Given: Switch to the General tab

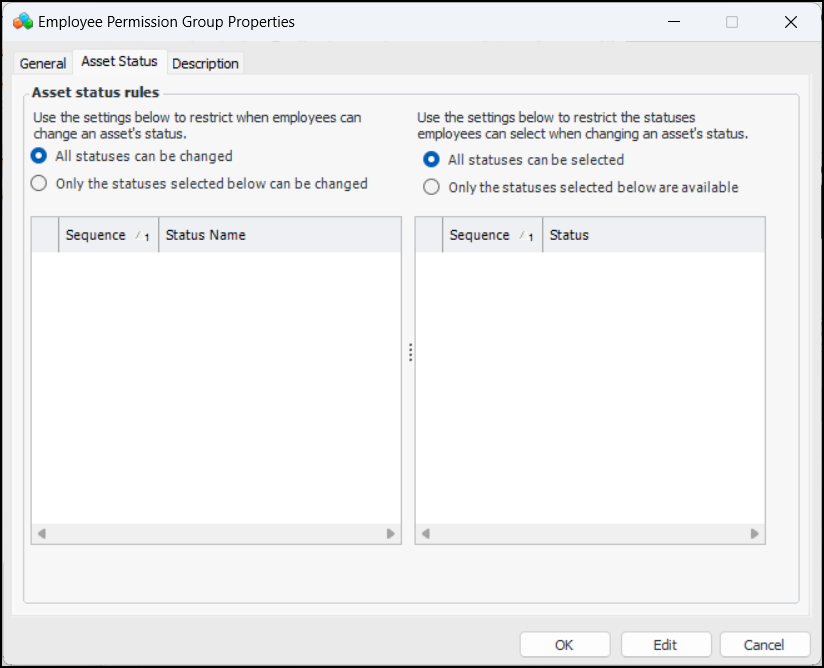Looking at the screenshot, I should click(x=43, y=63).
